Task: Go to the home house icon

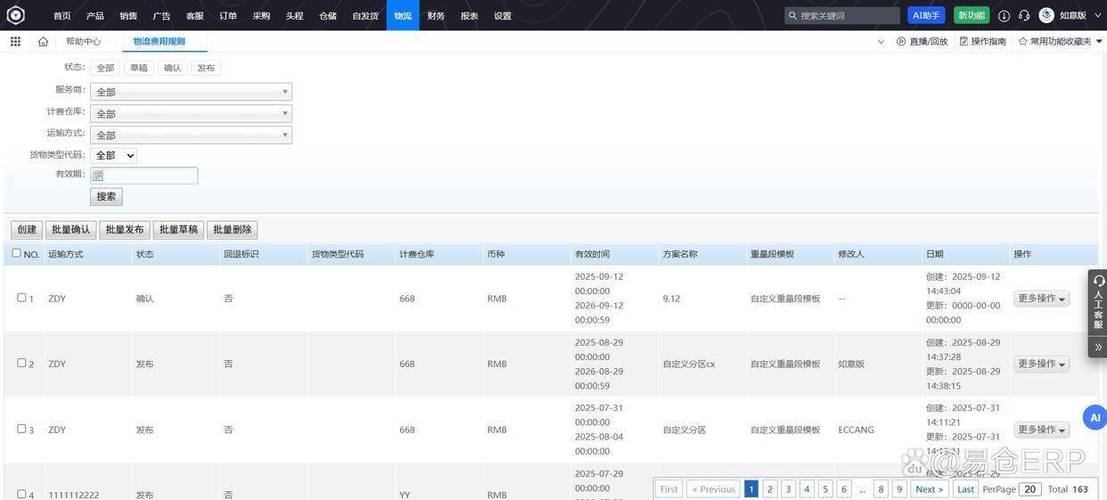Action: (43, 42)
